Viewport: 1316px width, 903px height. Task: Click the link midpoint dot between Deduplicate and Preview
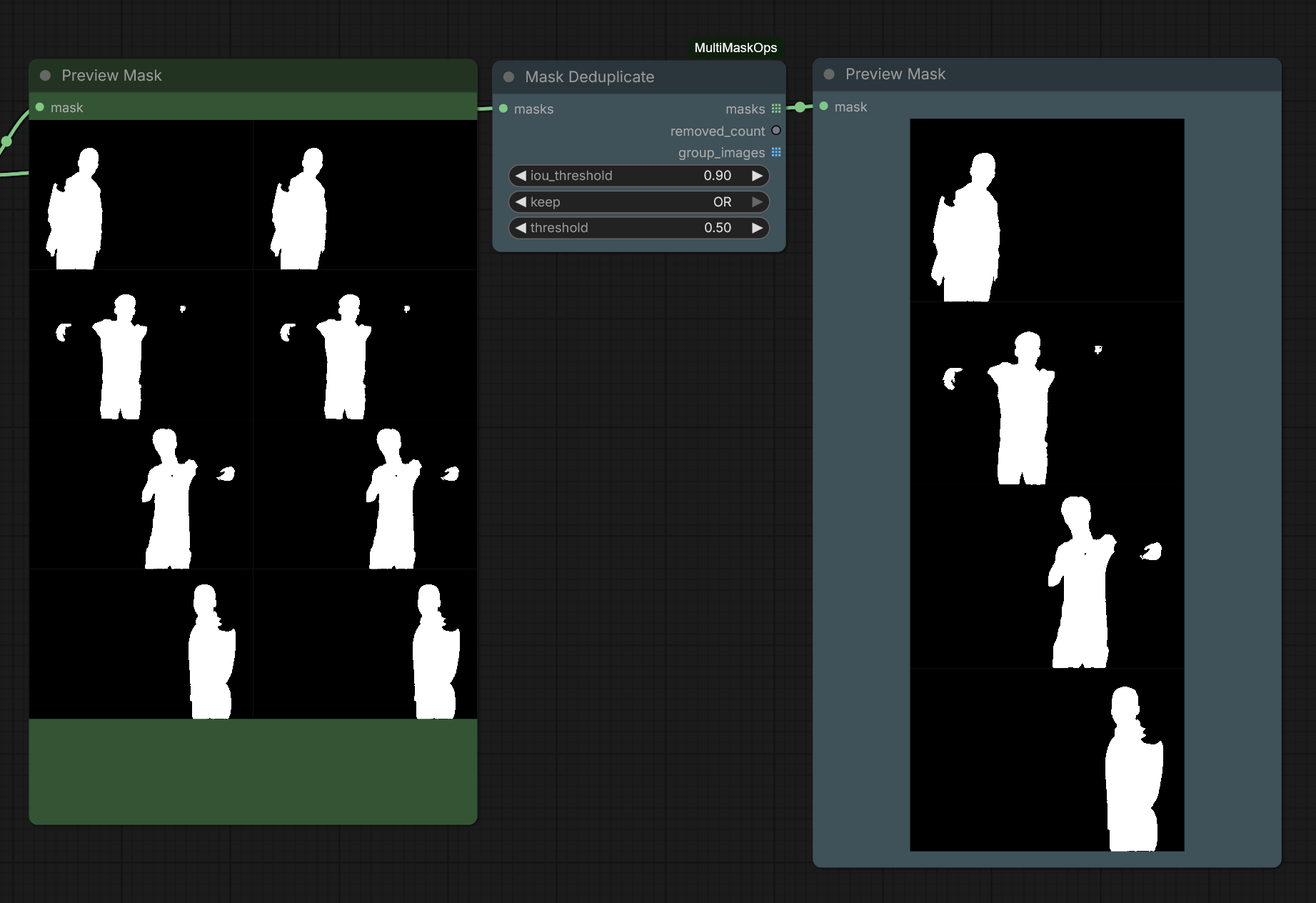pyautogui.click(x=800, y=107)
